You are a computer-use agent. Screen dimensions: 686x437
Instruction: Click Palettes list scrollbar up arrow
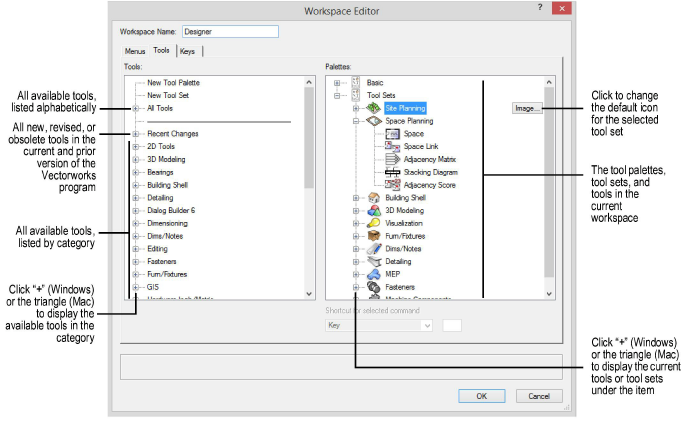coord(549,82)
